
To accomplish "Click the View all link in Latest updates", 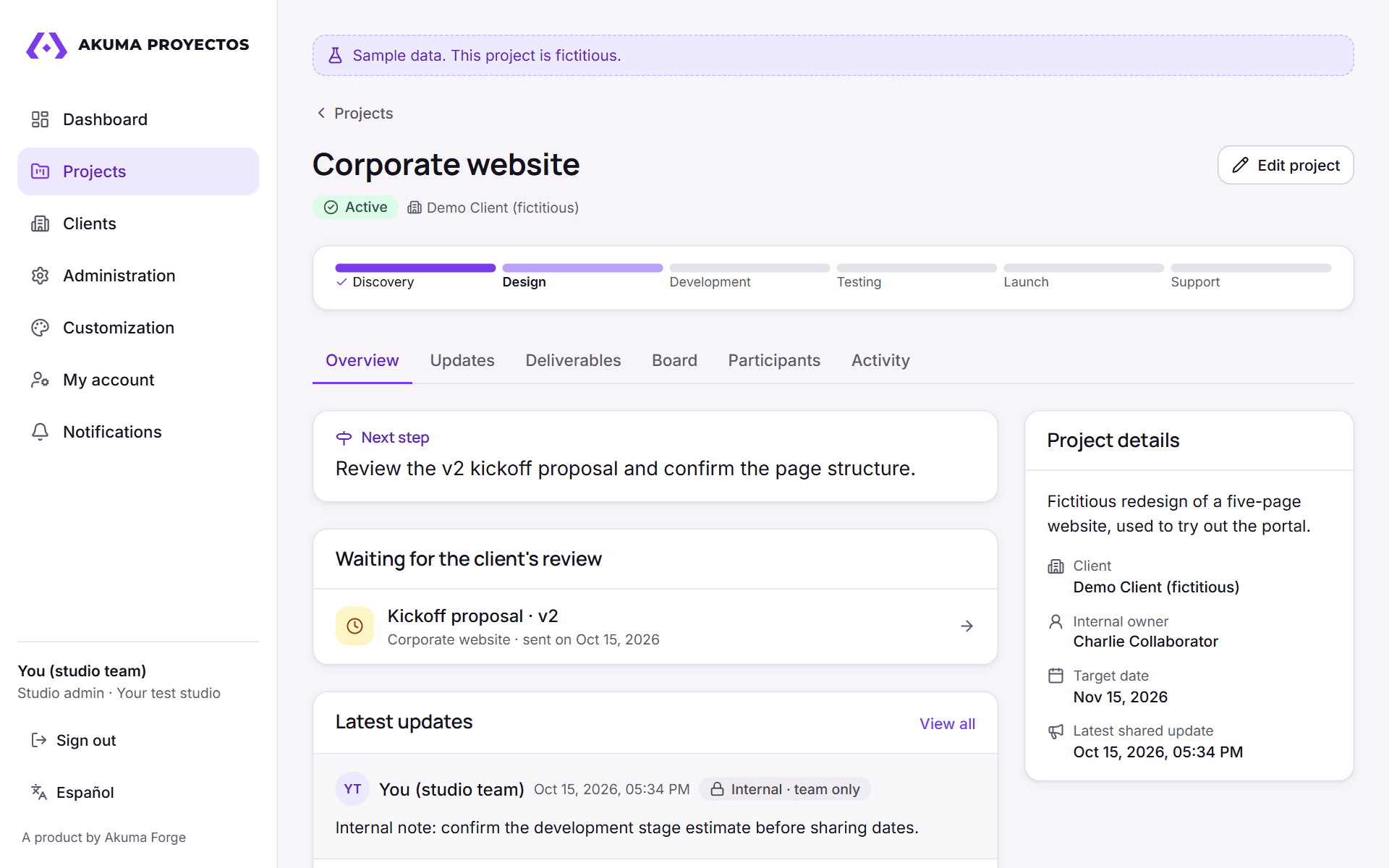I will click(947, 723).
